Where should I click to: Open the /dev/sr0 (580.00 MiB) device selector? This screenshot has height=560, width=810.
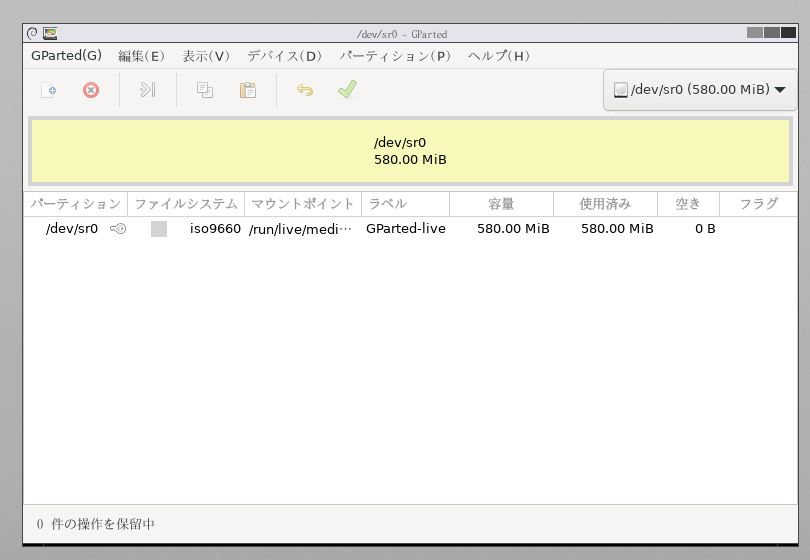[x=699, y=90]
